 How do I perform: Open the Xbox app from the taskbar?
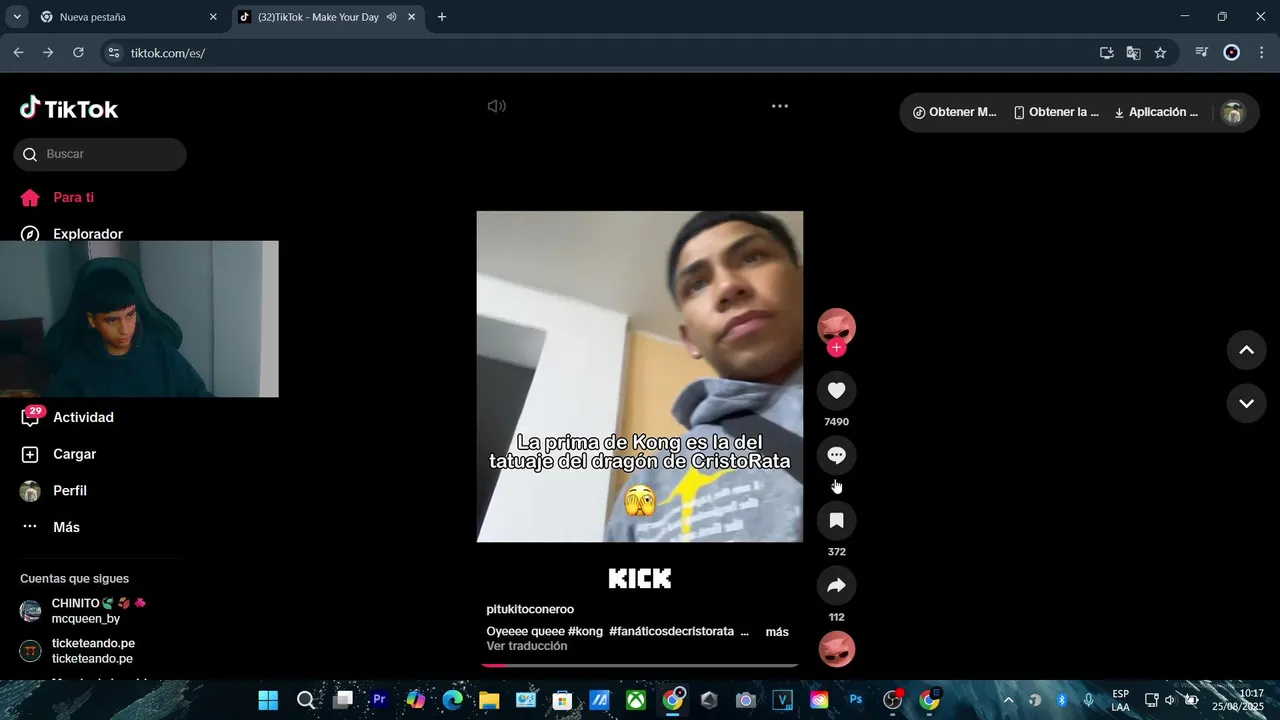pos(636,700)
